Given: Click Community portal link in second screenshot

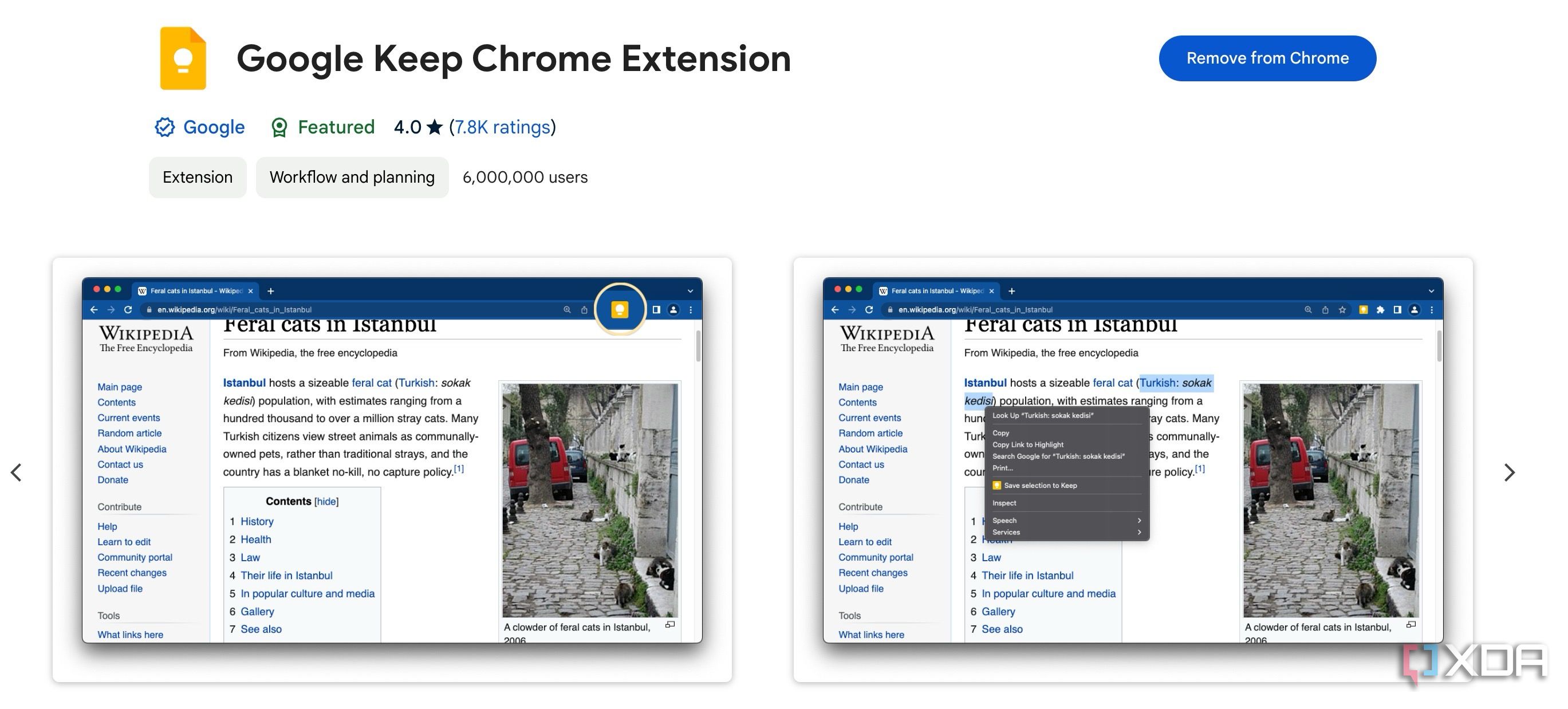Looking at the screenshot, I should [x=876, y=557].
